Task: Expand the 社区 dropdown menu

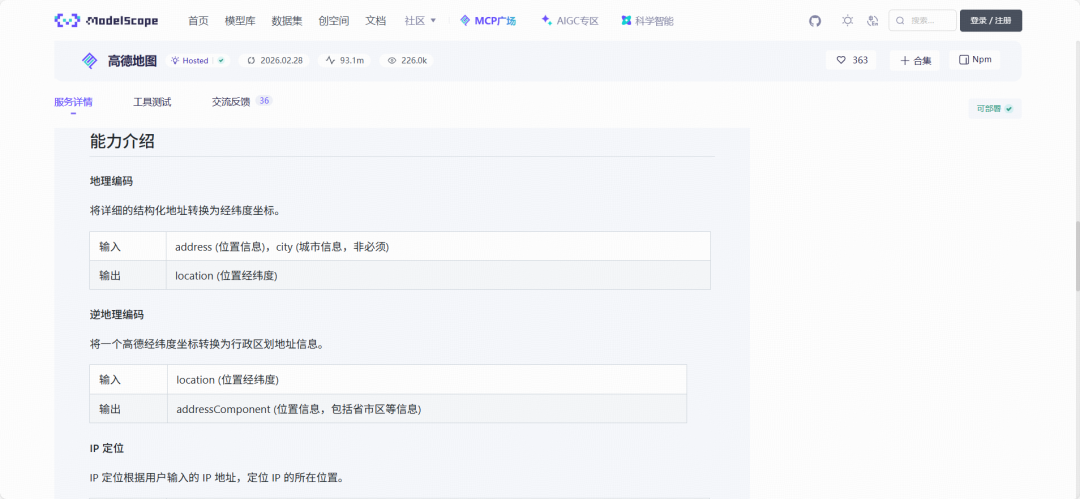Action: pos(420,21)
